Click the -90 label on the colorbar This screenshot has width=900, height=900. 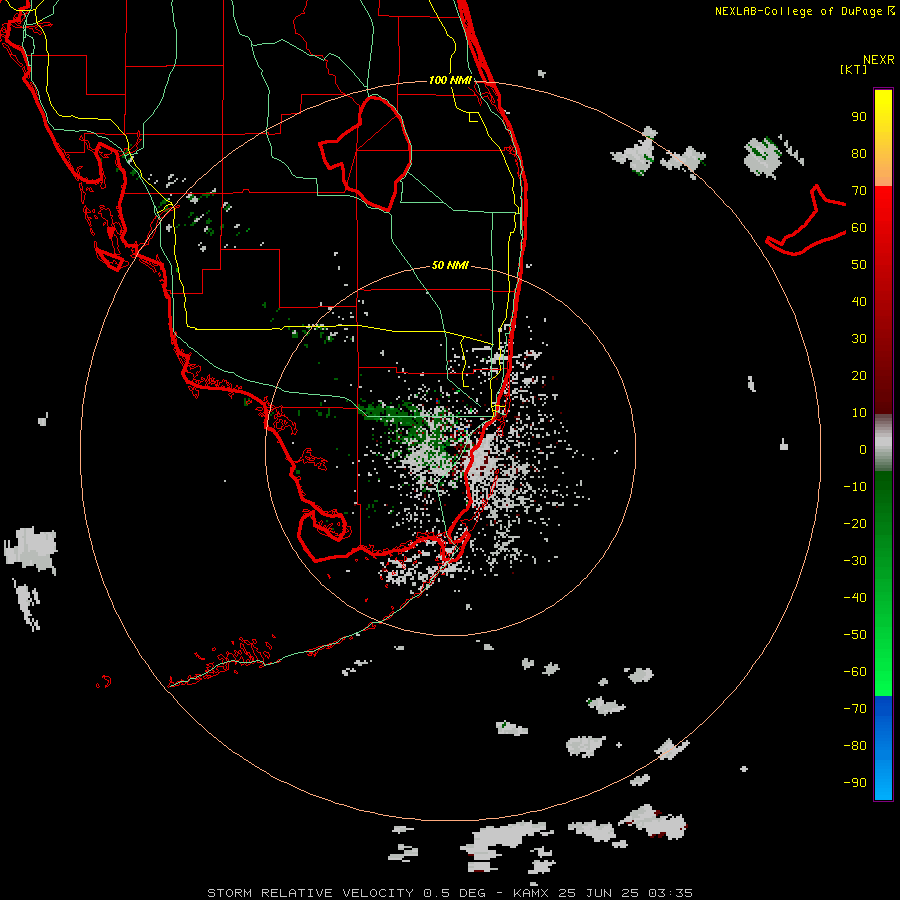(855, 782)
